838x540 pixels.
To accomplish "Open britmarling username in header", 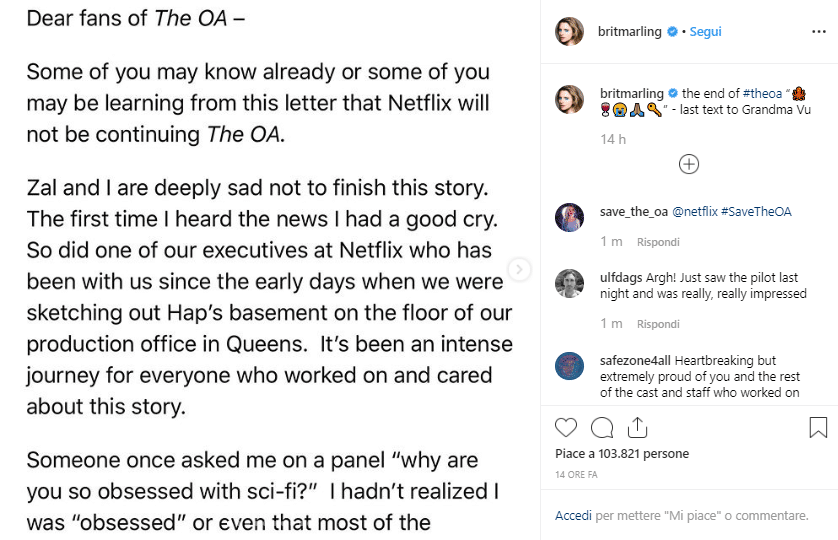I will [x=630, y=31].
